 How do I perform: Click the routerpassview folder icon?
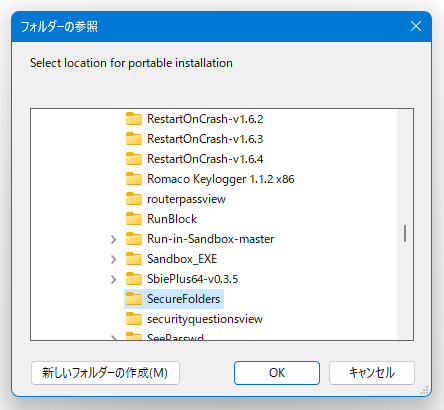click(134, 199)
